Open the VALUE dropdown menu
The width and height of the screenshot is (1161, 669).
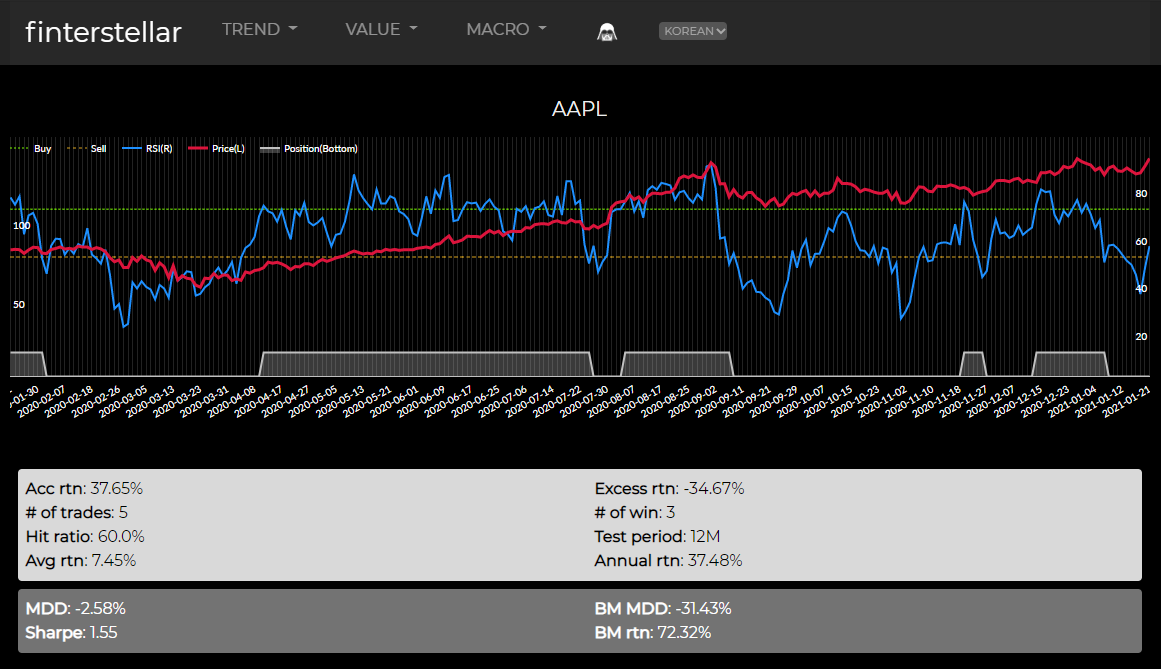381,30
